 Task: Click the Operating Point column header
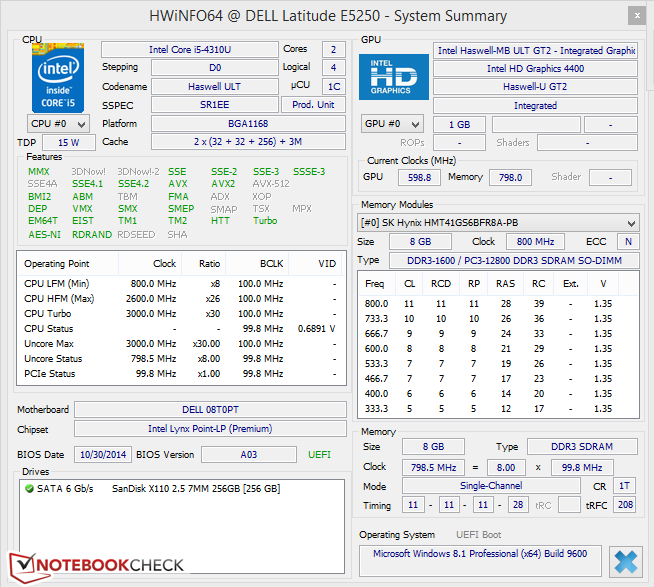coord(68,264)
